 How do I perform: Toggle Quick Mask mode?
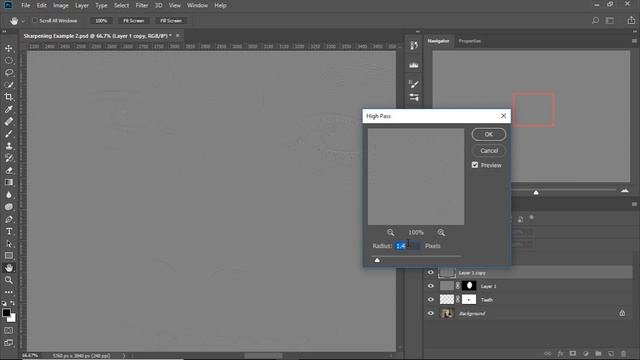click(x=9, y=330)
